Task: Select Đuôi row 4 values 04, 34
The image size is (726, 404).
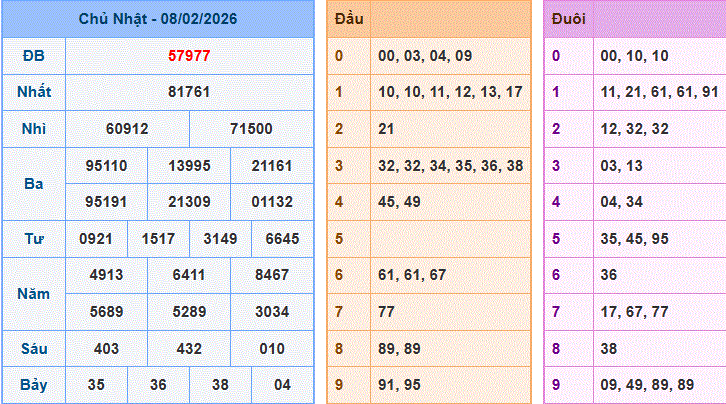Action: [x=621, y=202]
